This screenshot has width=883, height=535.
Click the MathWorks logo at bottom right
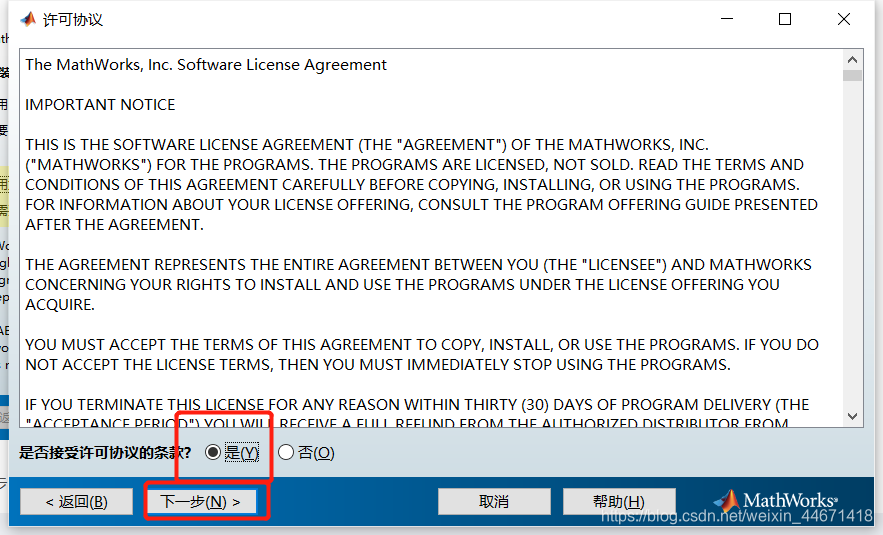[x=775, y=500]
